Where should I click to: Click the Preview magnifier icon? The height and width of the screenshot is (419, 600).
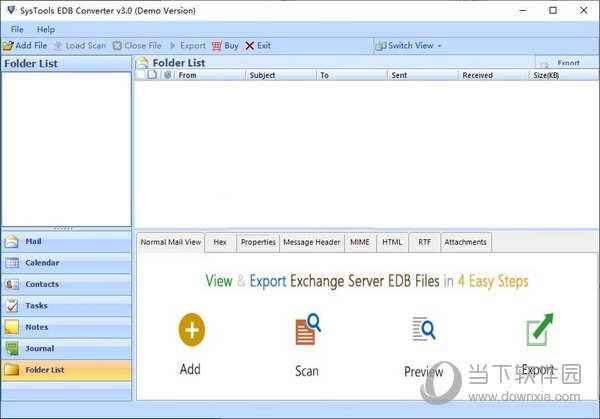pos(424,329)
